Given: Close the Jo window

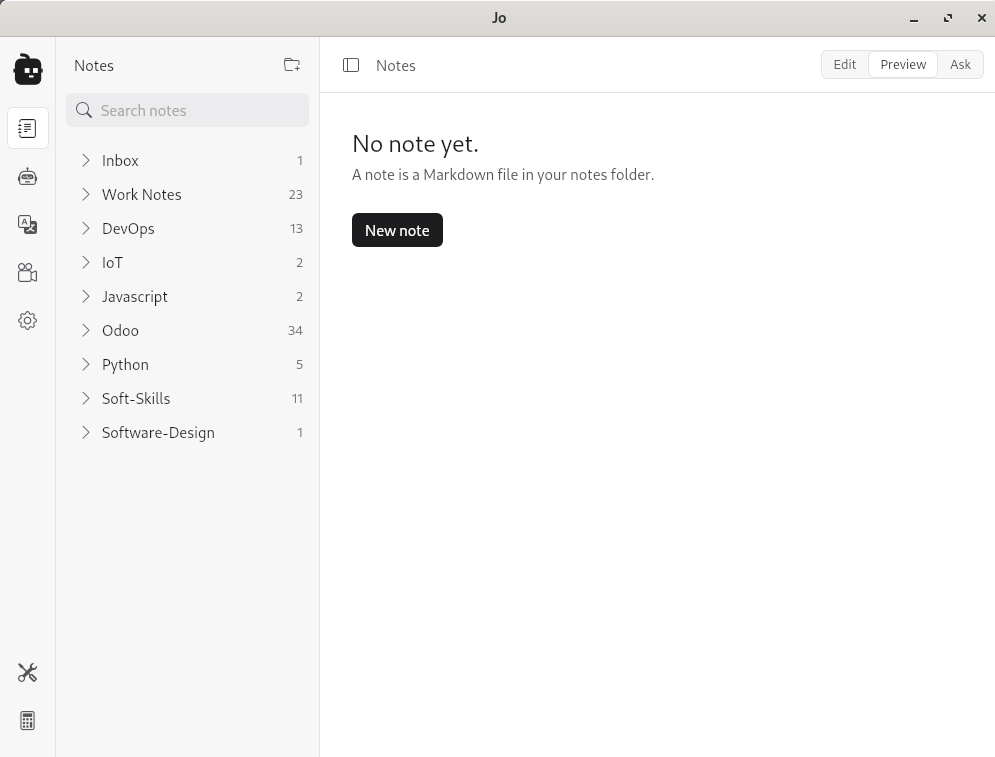Looking at the screenshot, I should point(982,18).
